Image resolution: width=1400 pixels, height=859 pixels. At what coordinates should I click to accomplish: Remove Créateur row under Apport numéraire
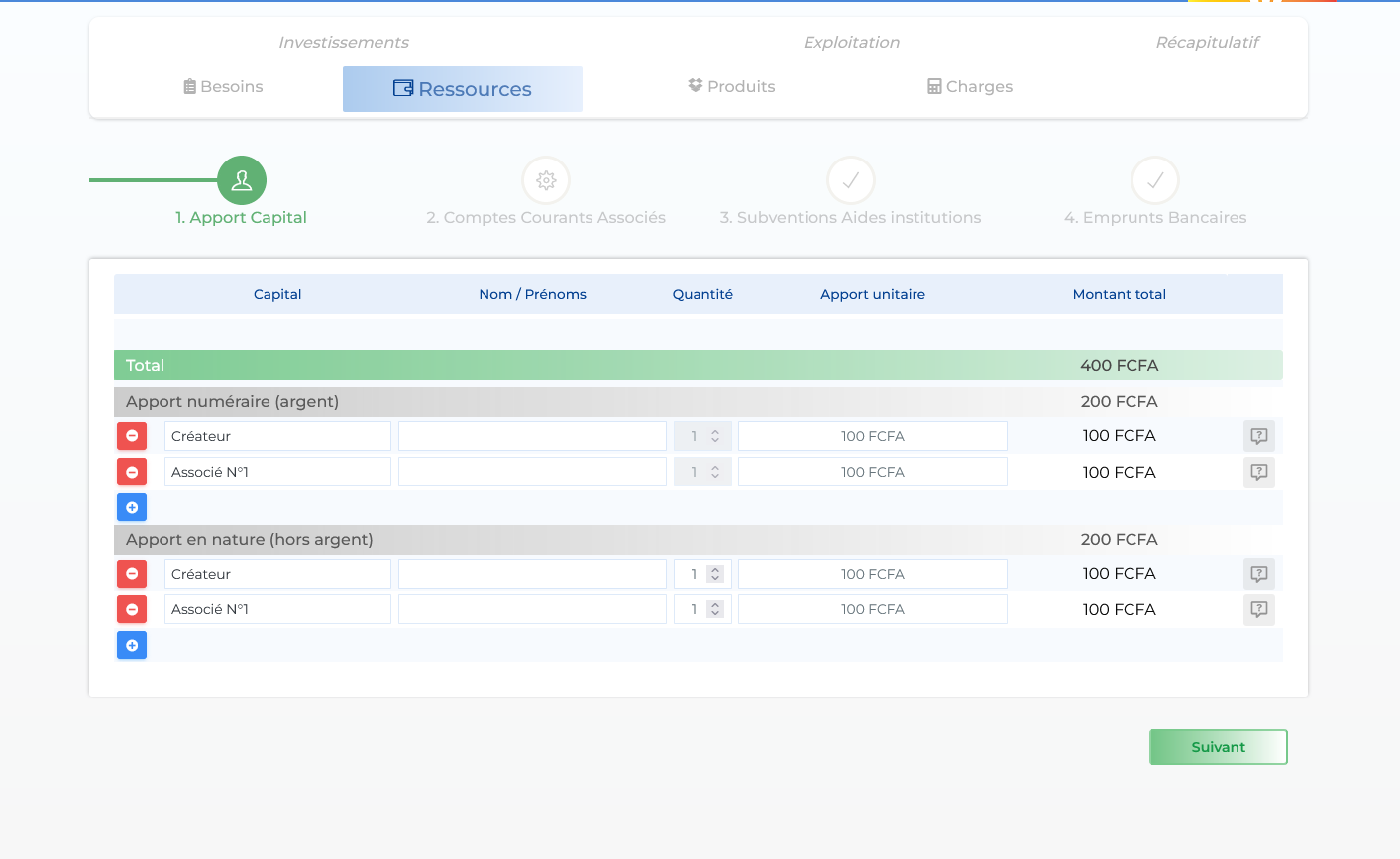coord(132,436)
